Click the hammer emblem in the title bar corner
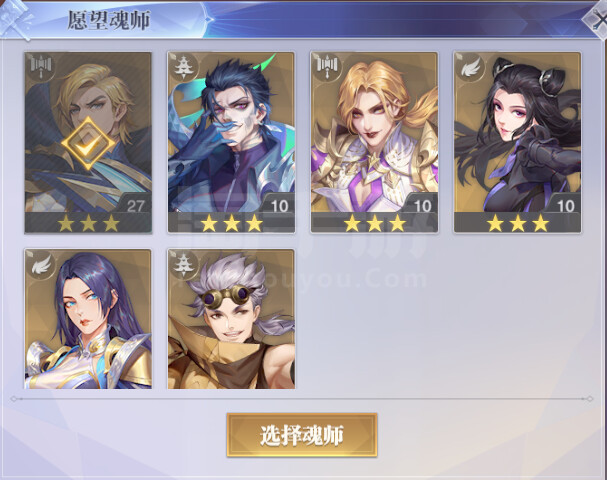This screenshot has height=480, width=607. (x=16, y=19)
